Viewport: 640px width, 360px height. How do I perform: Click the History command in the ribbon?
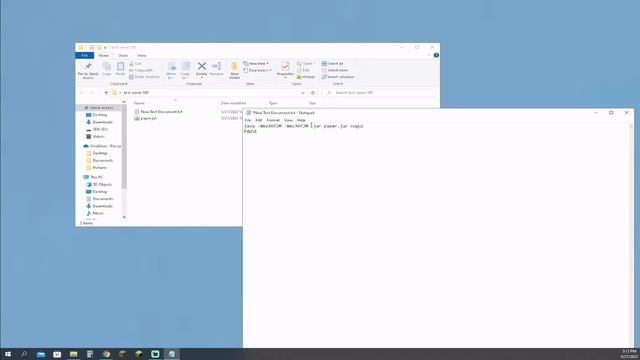pyautogui.click(x=306, y=77)
